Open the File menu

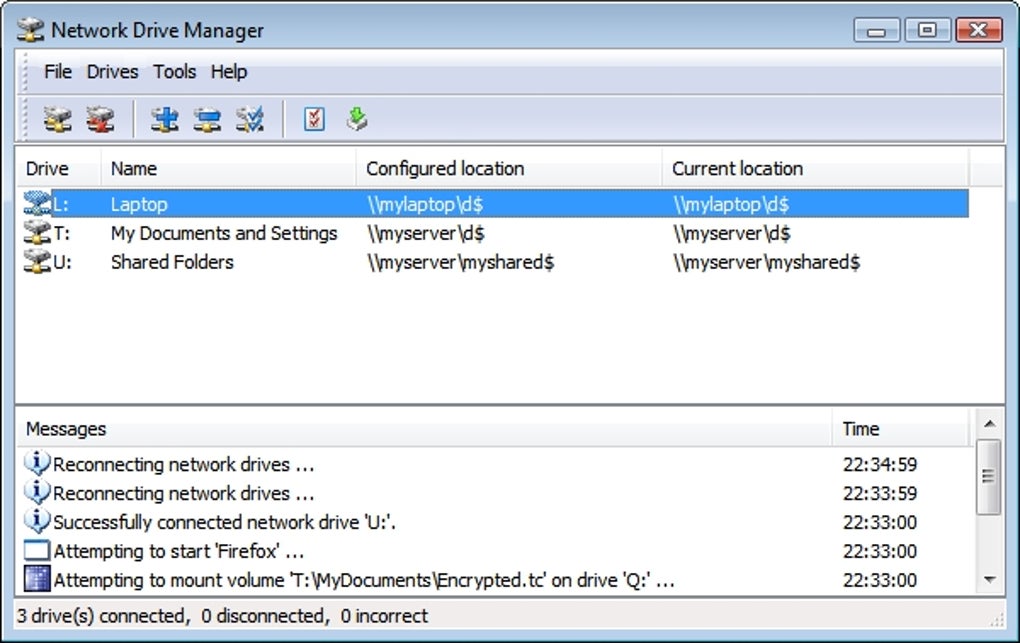tap(58, 72)
